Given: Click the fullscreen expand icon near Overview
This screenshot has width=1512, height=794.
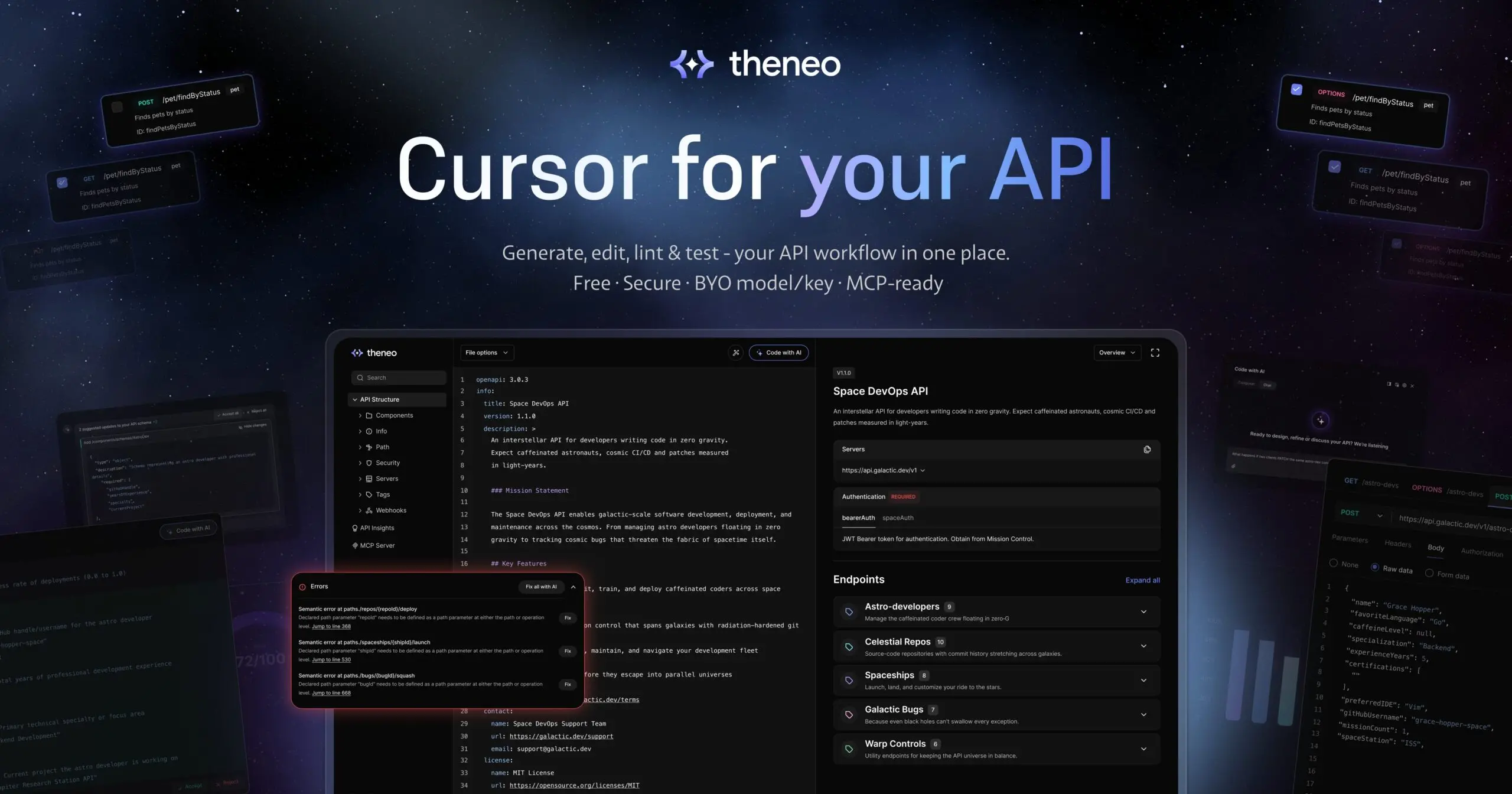Looking at the screenshot, I should pyautogui.click(x=1156, y=352).
